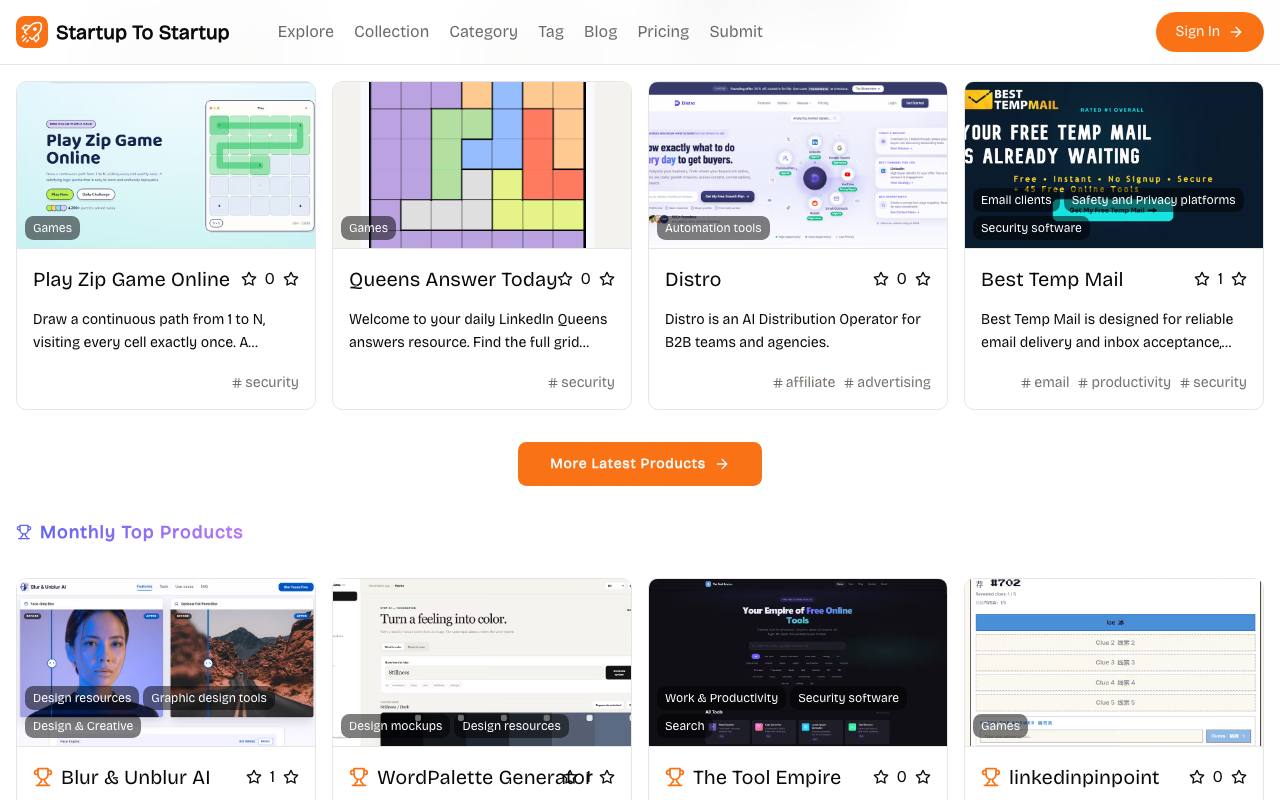Click the star before Distro's count
The width and height of the screenshot is (1280, 800).
[881, 279]
